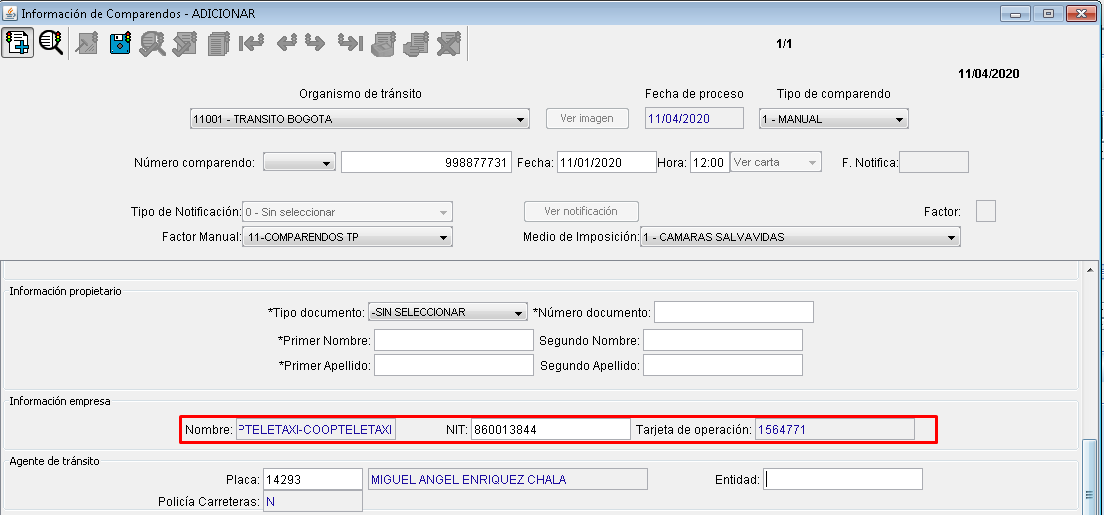Click the blue floppy disk save icon
The height and width of the screenshot is (515, 1104).
[120, 43]
